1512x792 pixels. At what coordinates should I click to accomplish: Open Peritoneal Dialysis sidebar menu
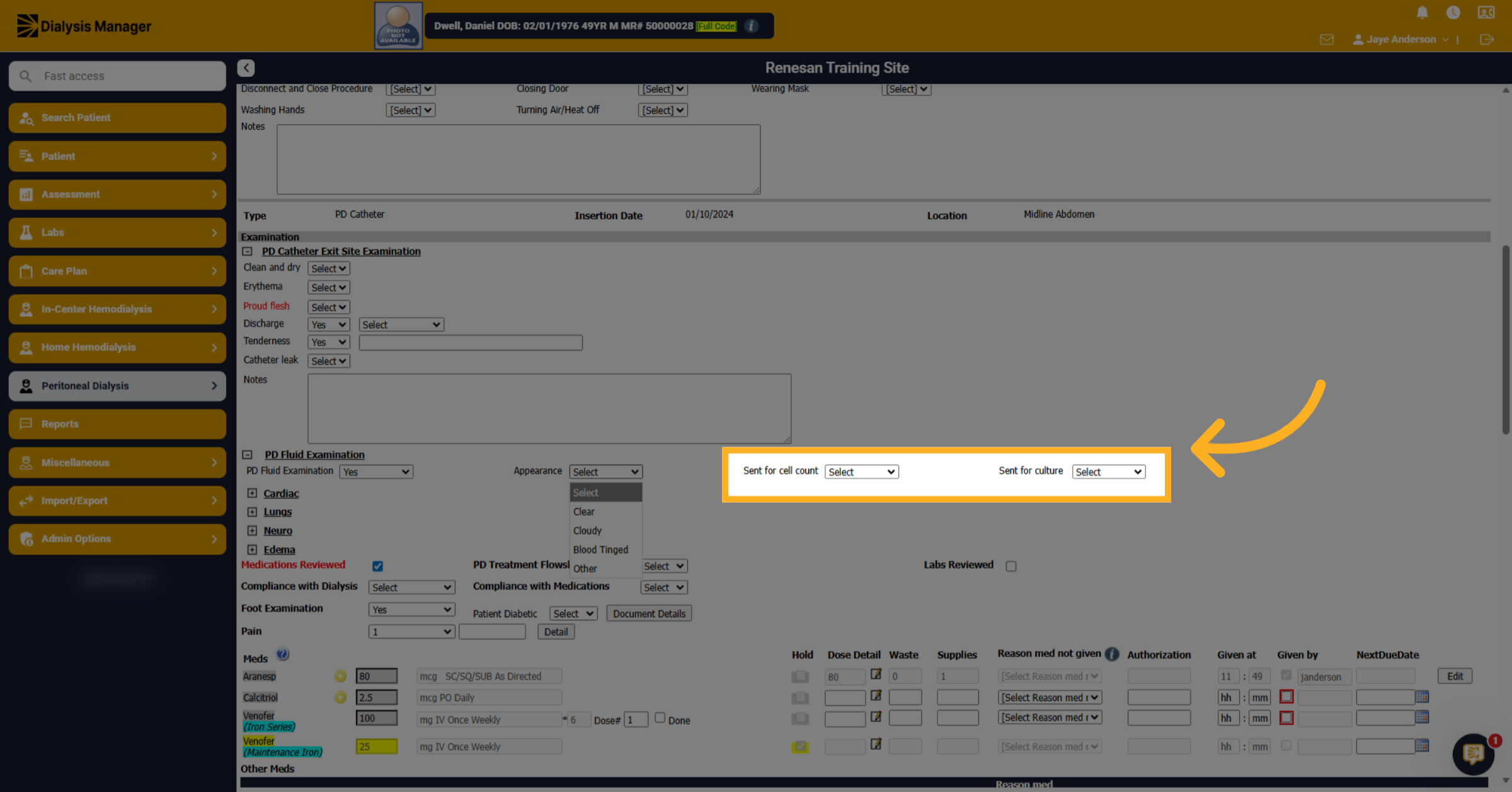117,386
